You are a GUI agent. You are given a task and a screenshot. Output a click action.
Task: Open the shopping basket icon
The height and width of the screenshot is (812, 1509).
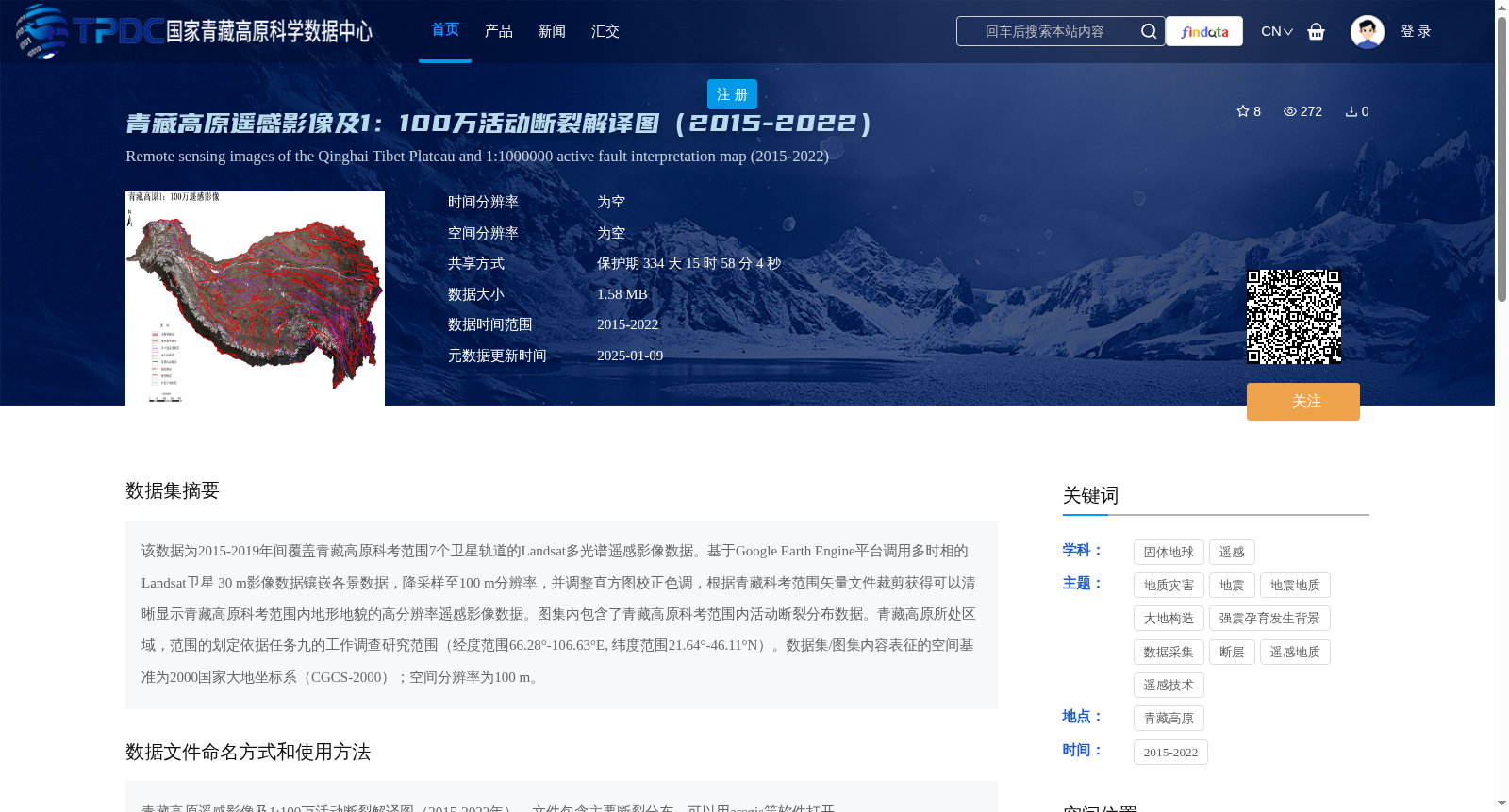coord(1316,31)
